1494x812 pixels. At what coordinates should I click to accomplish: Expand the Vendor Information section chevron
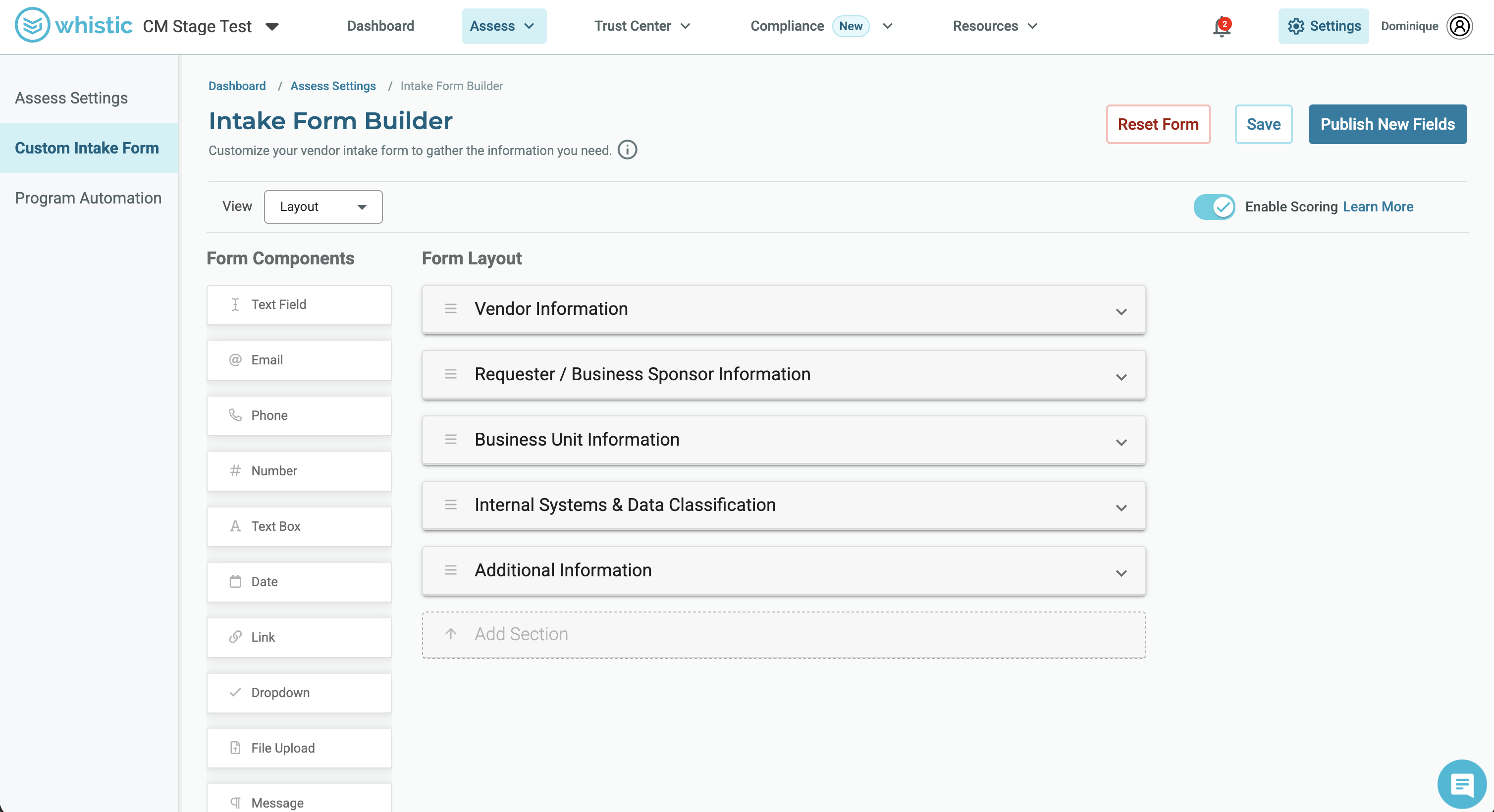click(1121, 311)
